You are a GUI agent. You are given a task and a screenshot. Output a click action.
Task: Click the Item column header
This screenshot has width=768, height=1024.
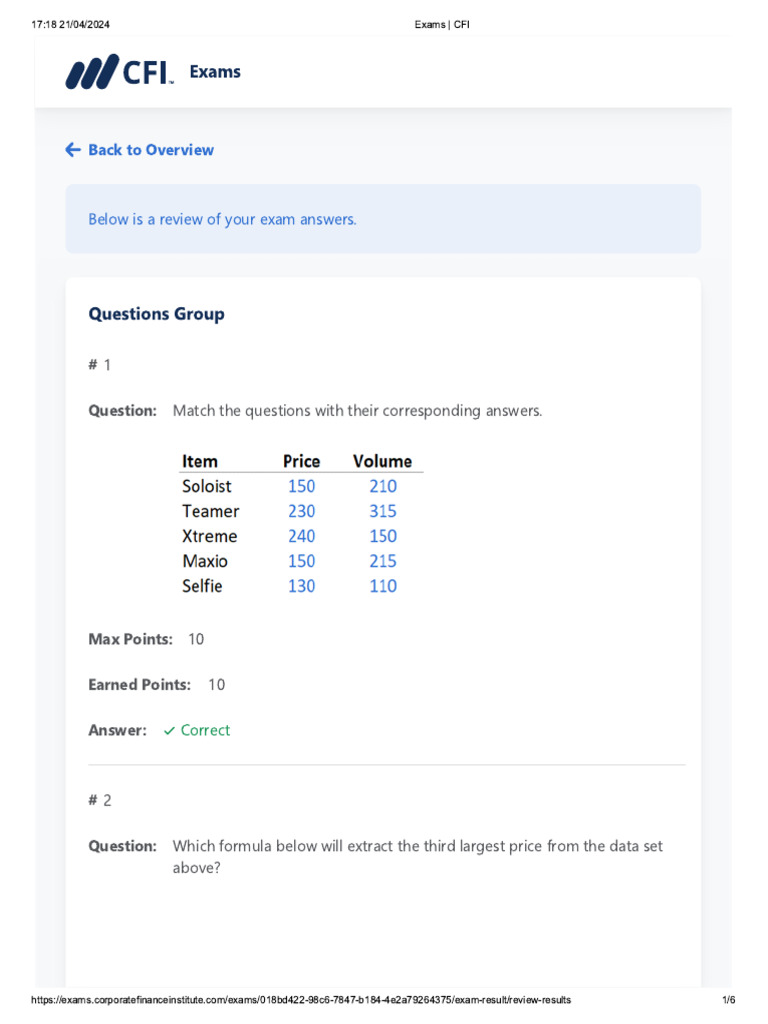pyautogui.click(x=200, y=461)
